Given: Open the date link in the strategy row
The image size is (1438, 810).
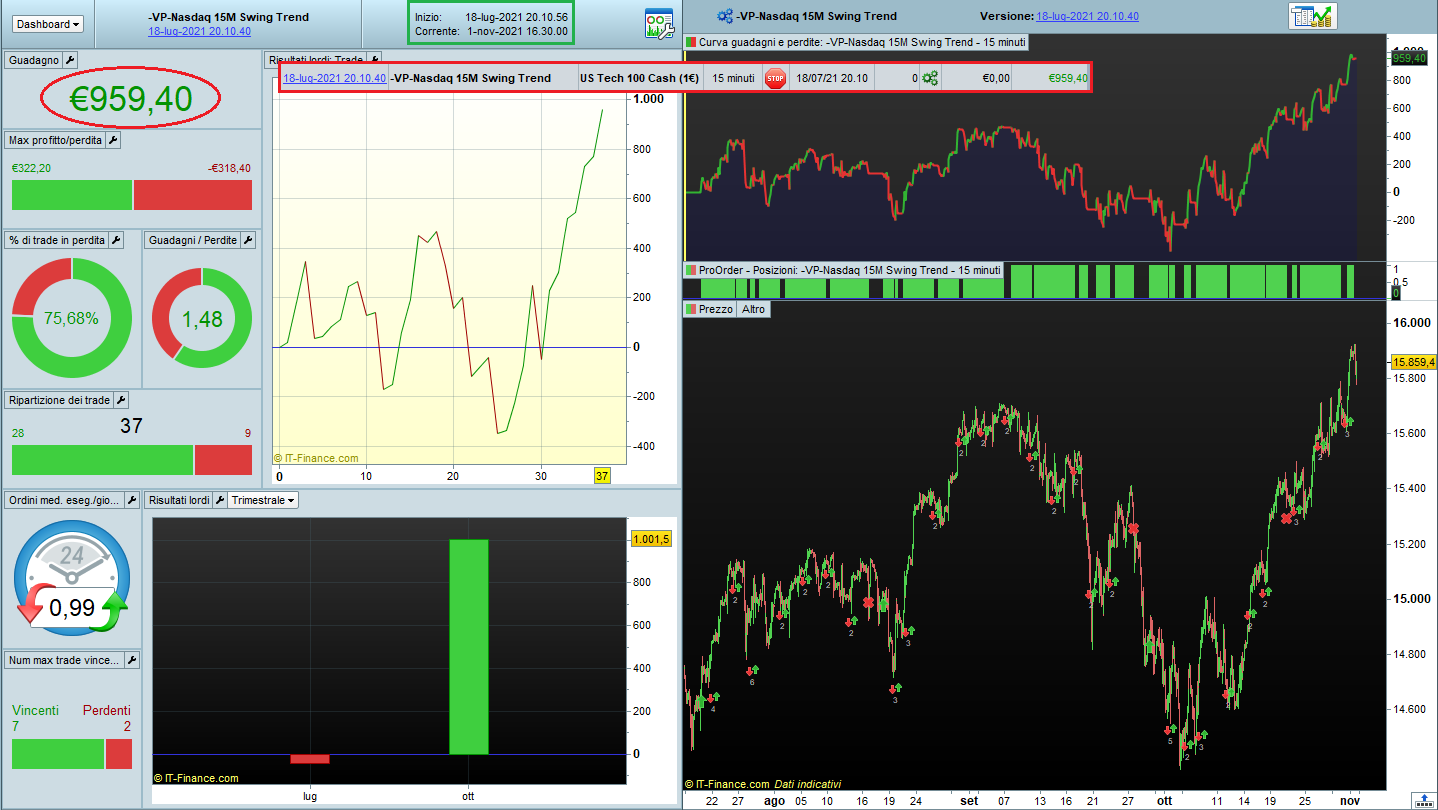Looking at the screenshot, I should pos(335,78).
